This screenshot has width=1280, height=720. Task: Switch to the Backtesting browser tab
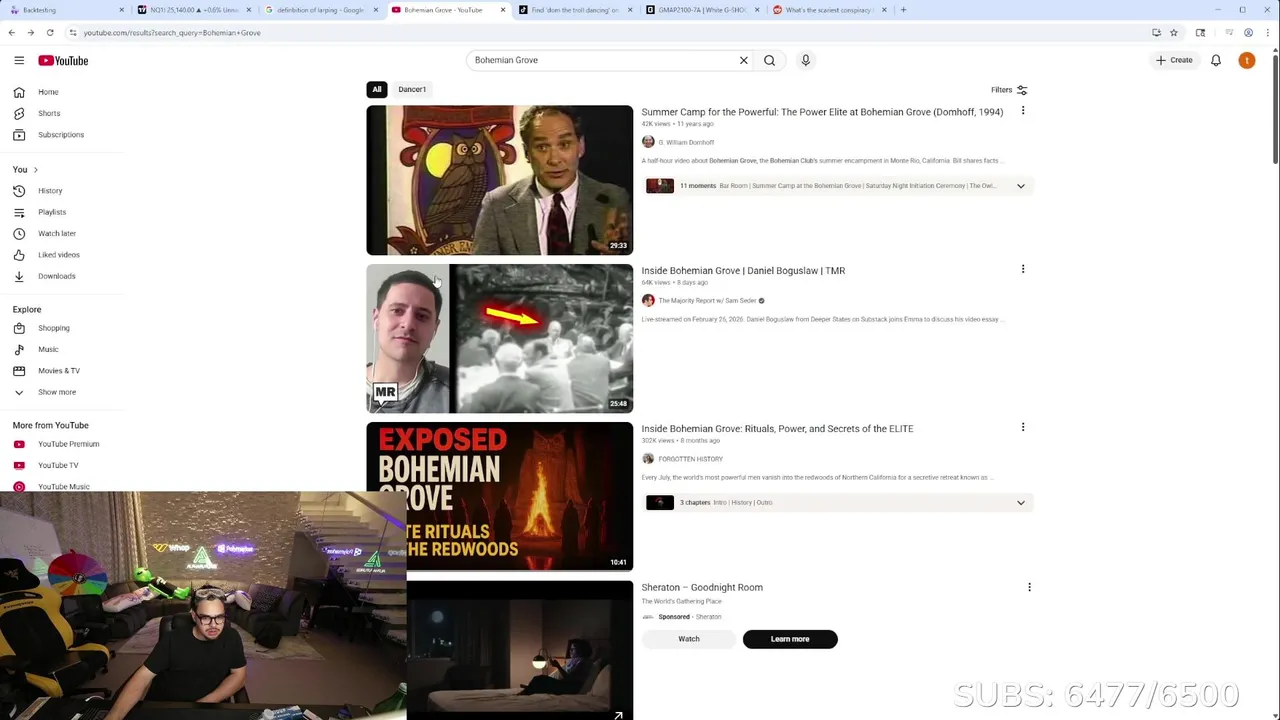65,10
